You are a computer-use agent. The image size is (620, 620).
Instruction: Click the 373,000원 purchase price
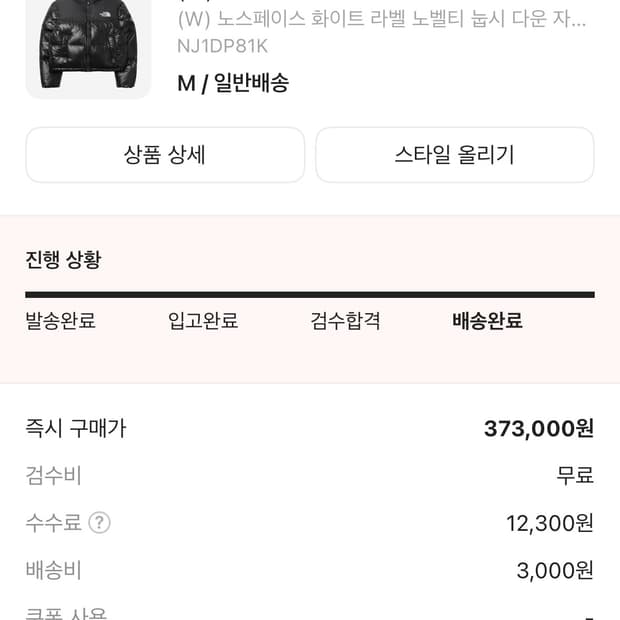(538, 428)
